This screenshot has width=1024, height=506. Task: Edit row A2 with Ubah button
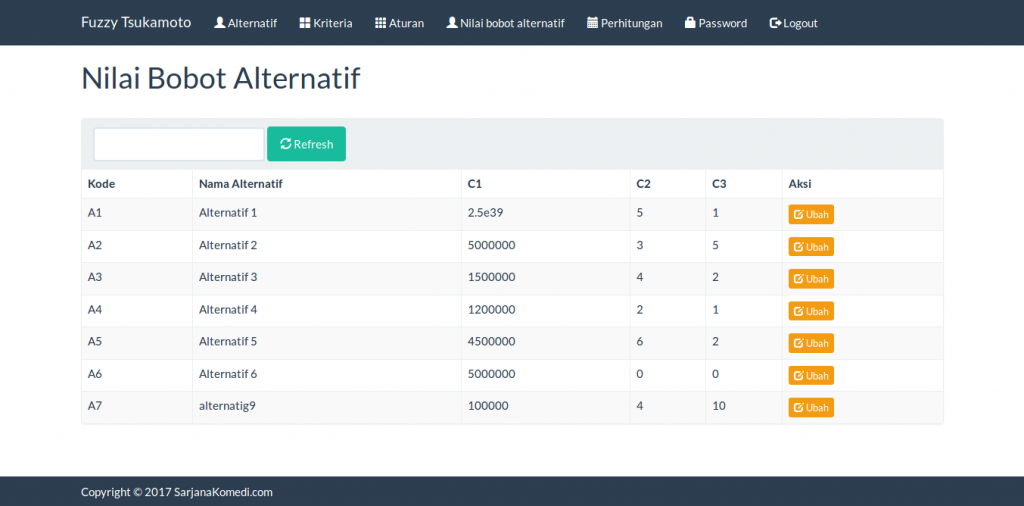pyautogui.click(x=811, y=246)
